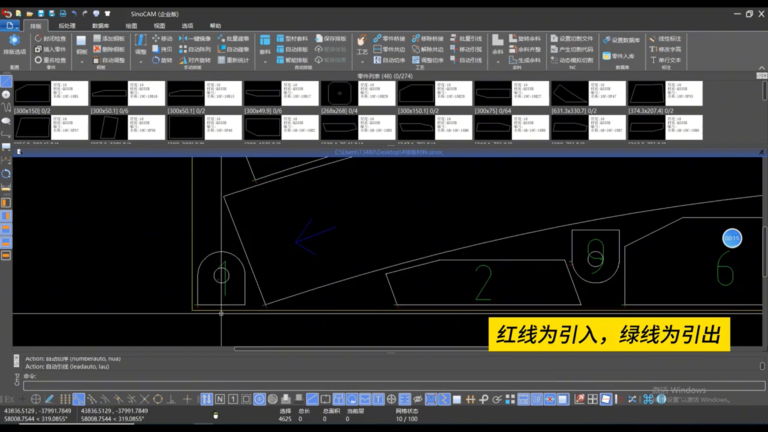Click the 自动排版 auto nesting icon

[292, 49]
